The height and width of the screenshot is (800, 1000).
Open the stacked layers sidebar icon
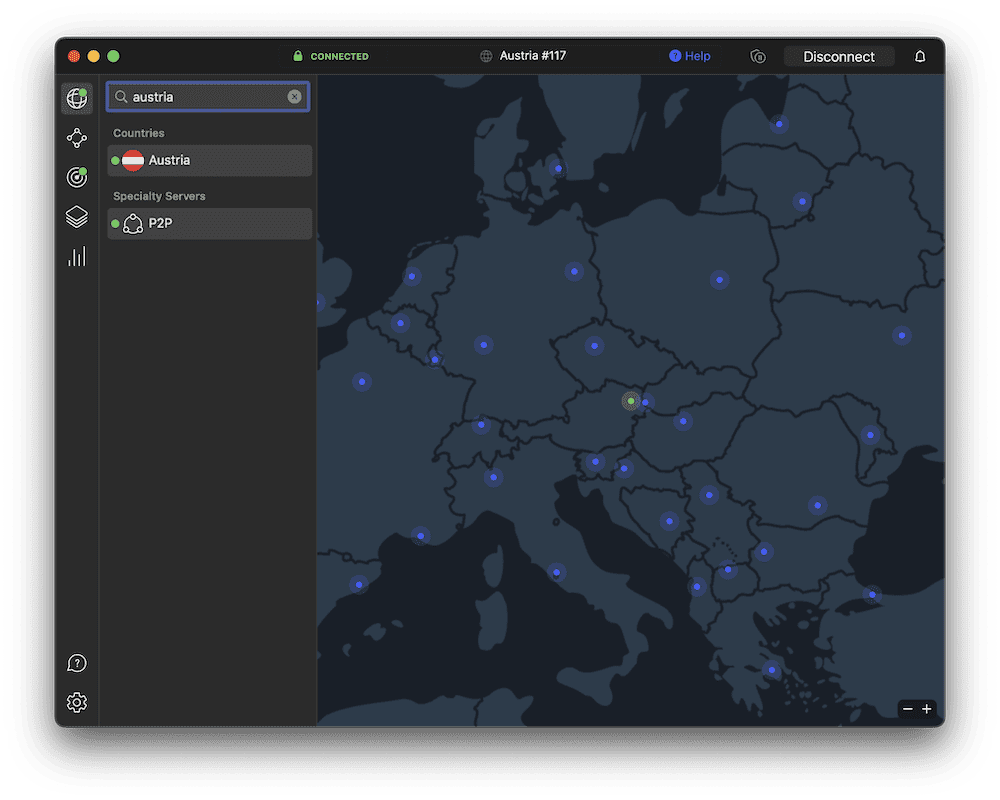pyautogui.click(x=77, y=217)
